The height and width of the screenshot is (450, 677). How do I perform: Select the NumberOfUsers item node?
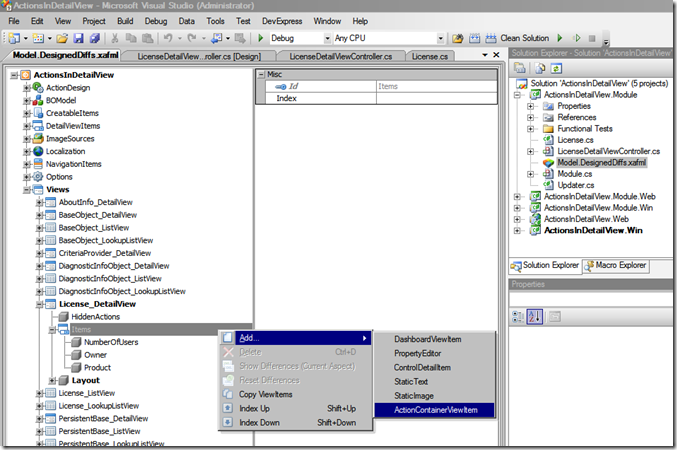[111, 342]
